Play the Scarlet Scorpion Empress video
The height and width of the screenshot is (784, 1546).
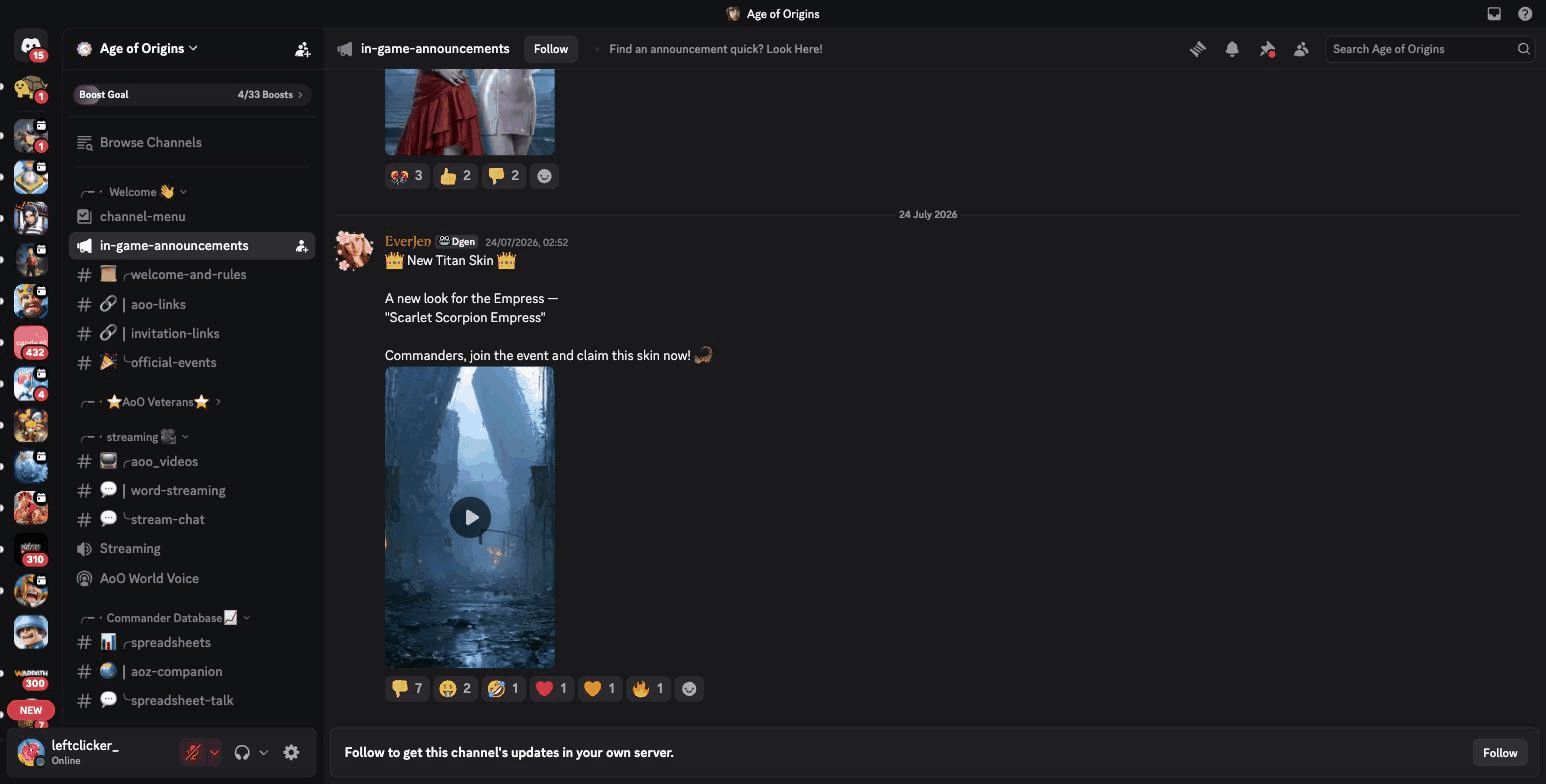[x=470, y=517]
